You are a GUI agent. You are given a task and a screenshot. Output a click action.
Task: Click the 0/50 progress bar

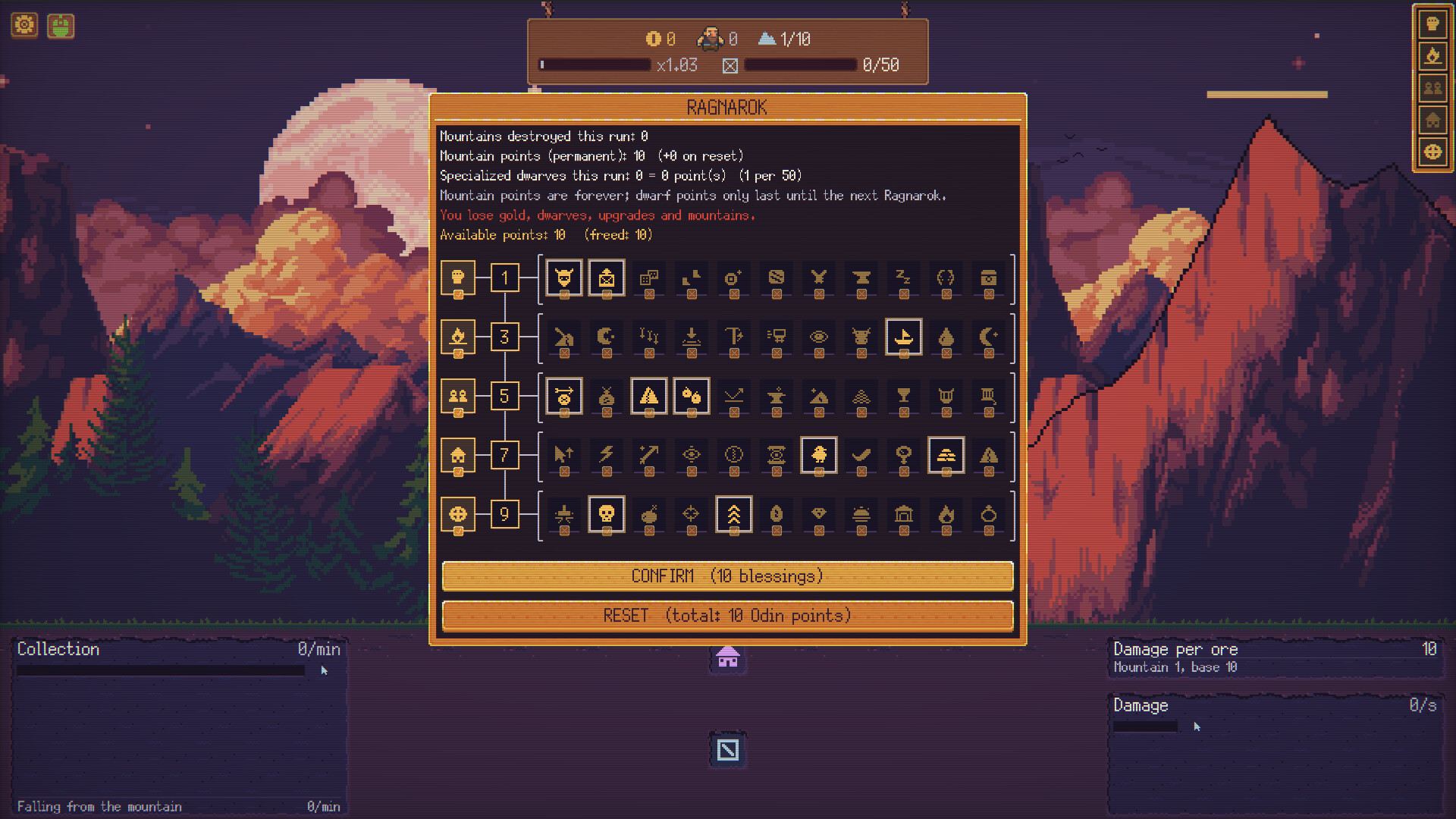tap(801, 65)
